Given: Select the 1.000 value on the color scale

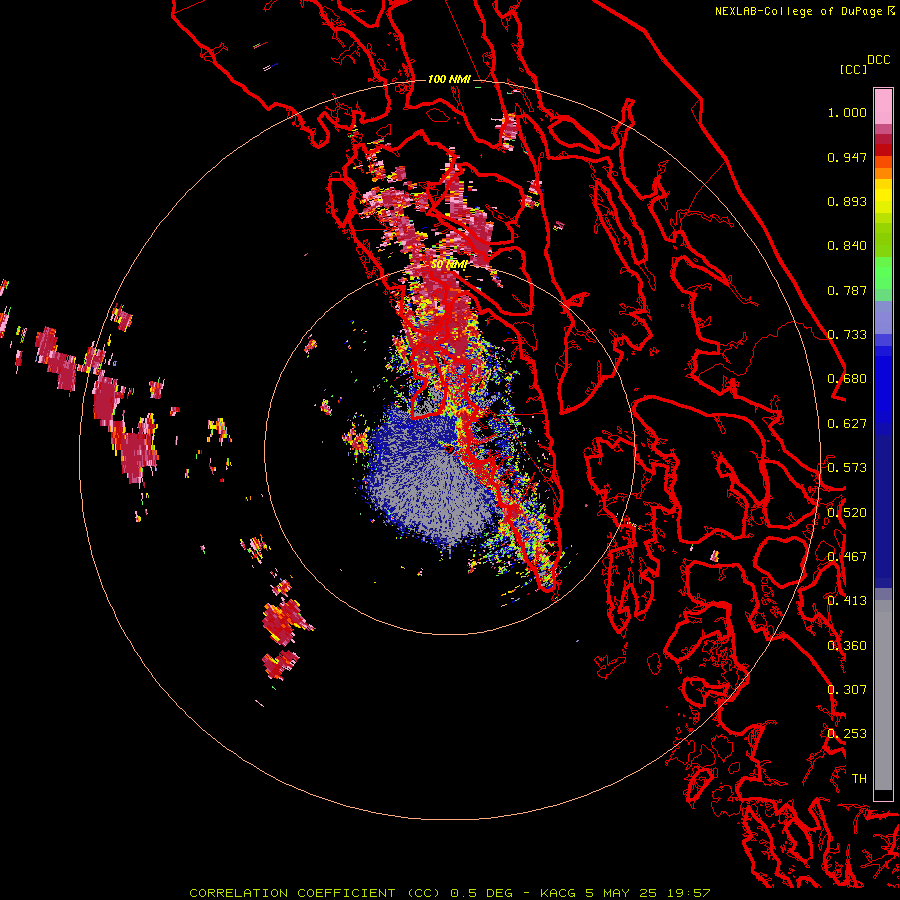Looking at the screenshot, I should click(x=847, y=112).
